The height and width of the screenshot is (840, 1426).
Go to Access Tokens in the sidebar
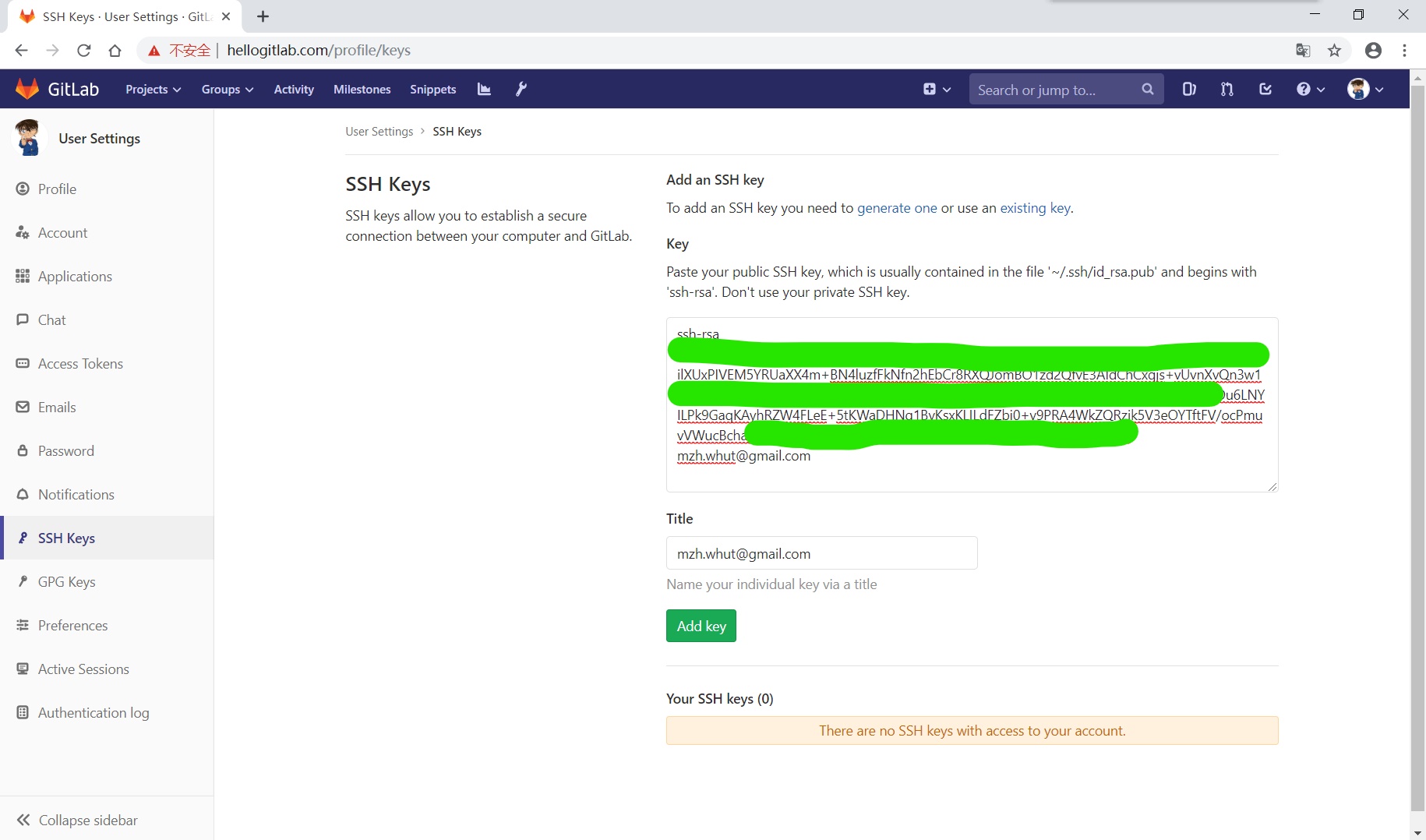[x=107, y=363]
